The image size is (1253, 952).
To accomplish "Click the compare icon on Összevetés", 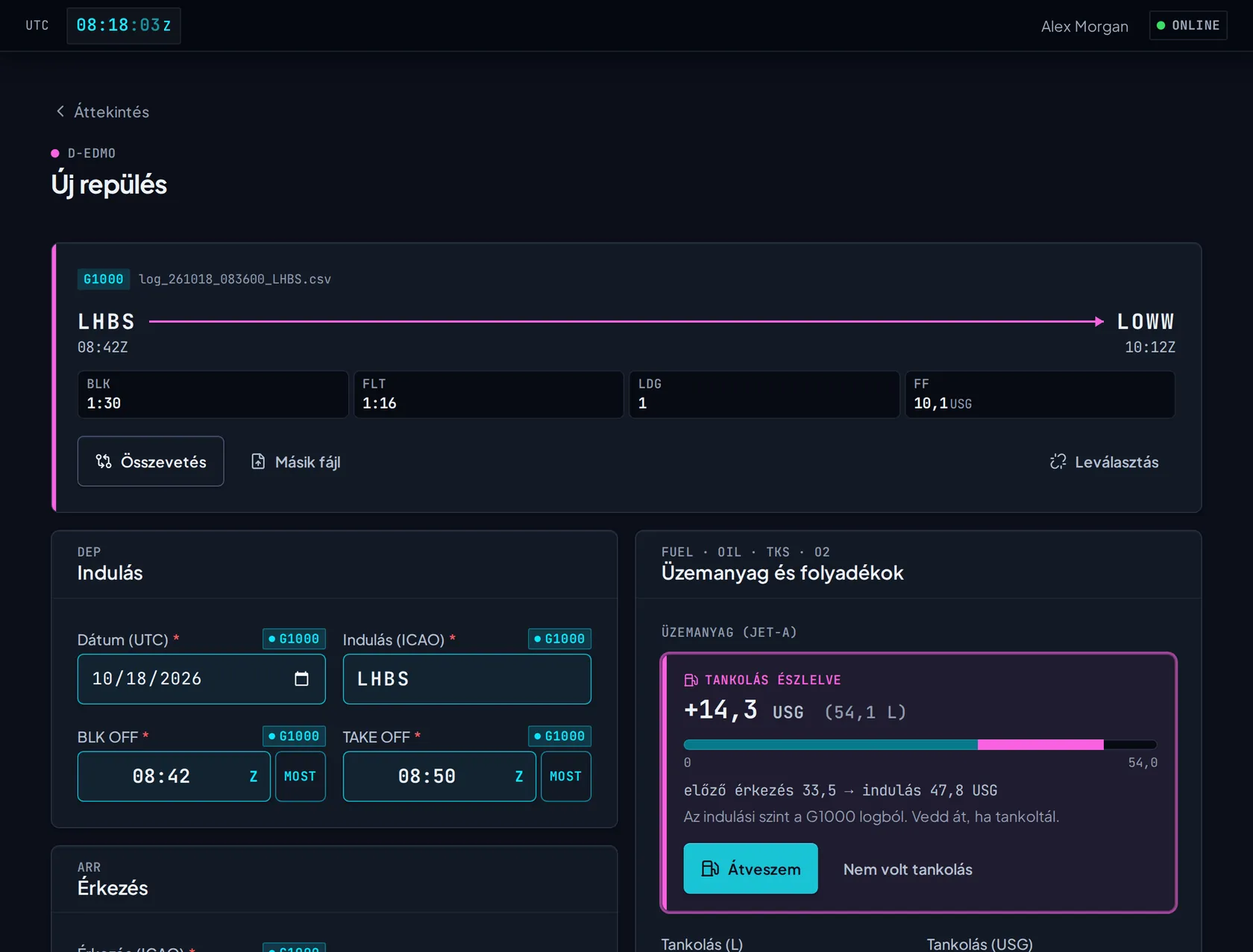I will (104, 461).
